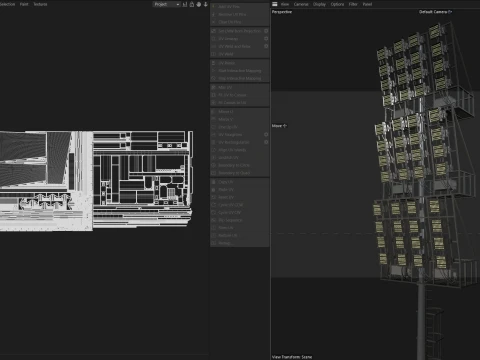Open the viewport Options menu
Screen dimensions: 480x360
pyautogui.click(x=337, y=4)
